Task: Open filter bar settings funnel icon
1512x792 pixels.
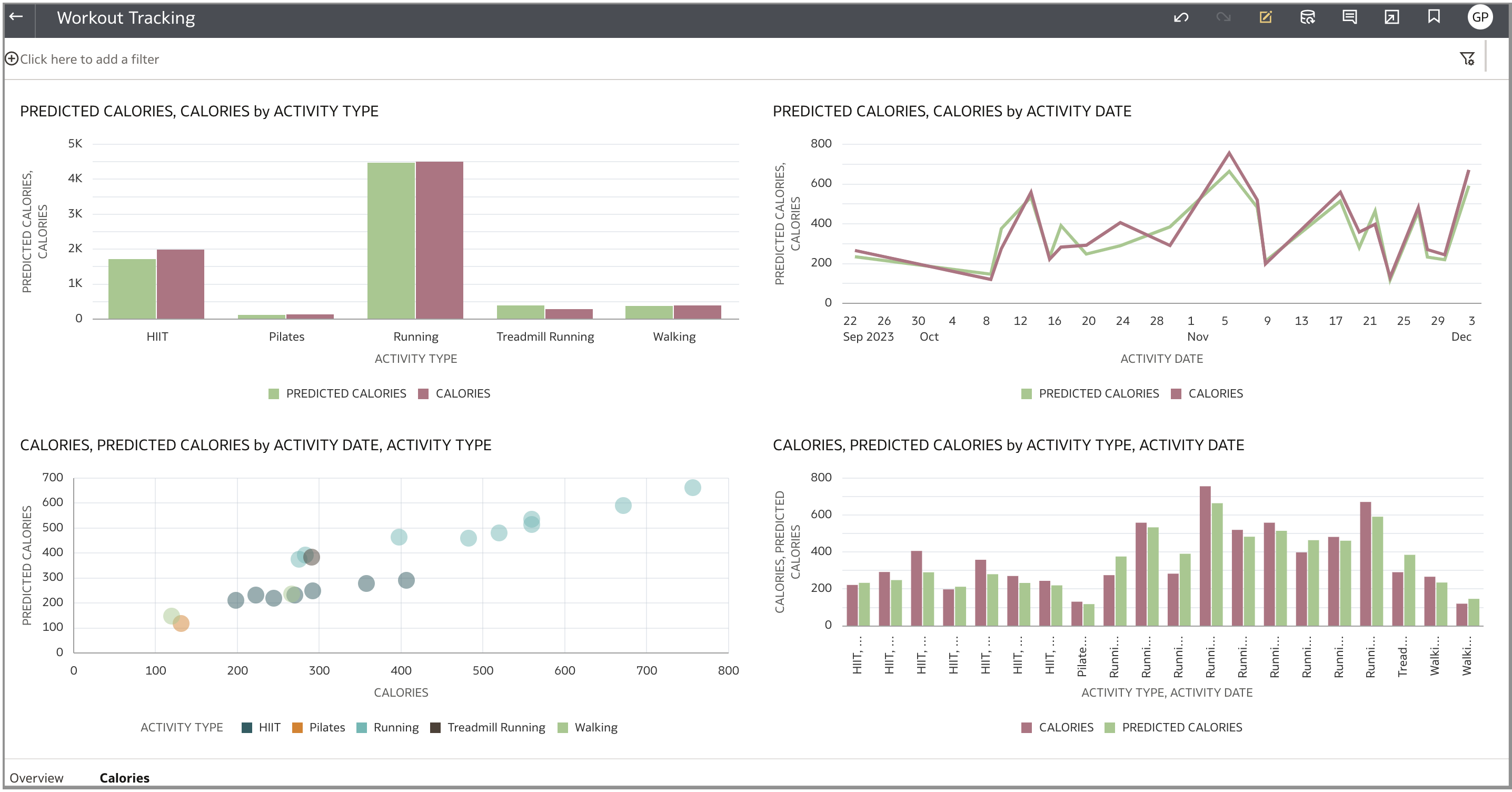Action: click(x=1467, y=58)
